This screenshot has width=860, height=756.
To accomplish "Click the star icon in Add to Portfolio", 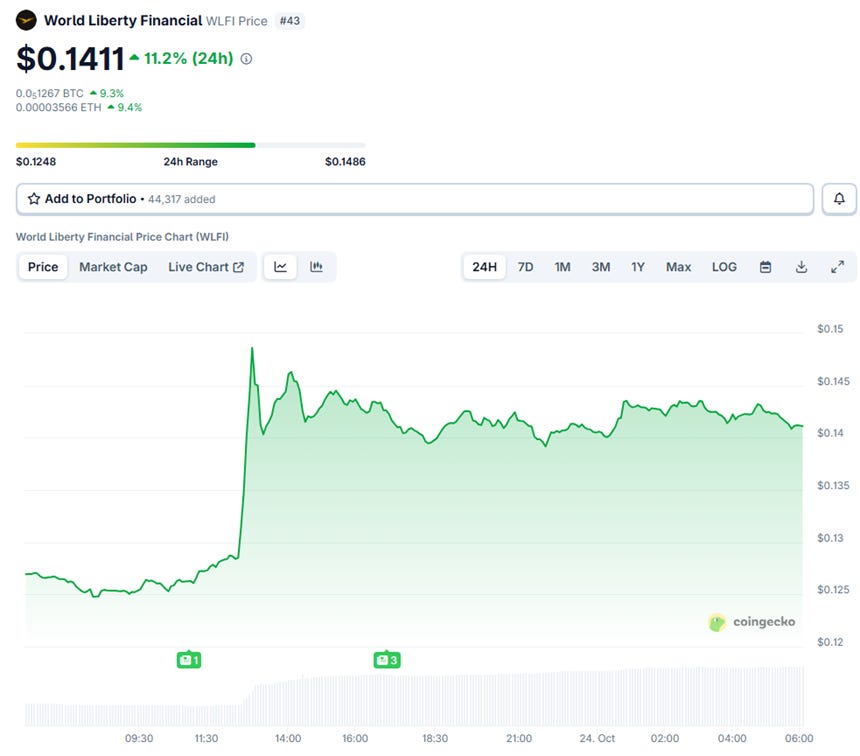I will click(34, 199).
